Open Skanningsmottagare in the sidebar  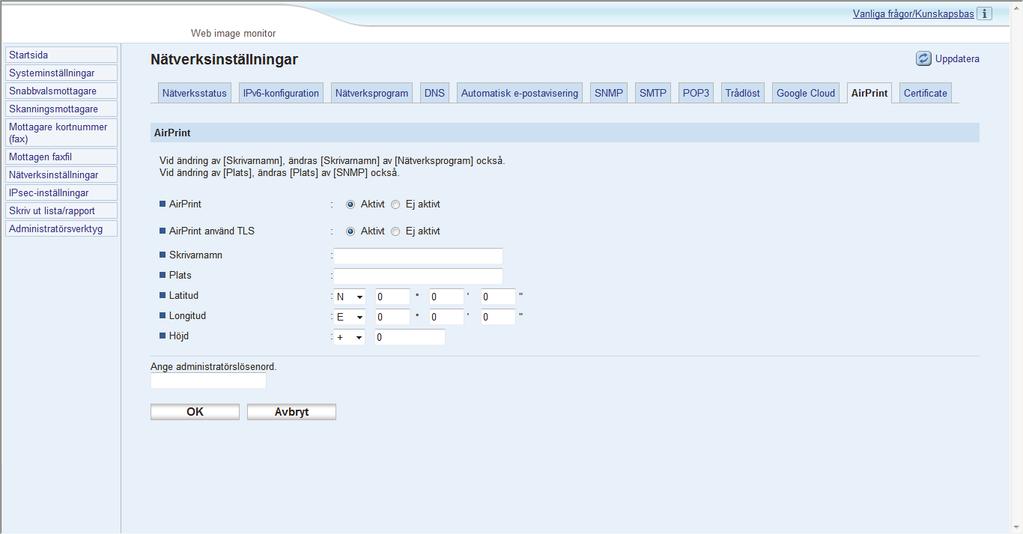[61, 109]
